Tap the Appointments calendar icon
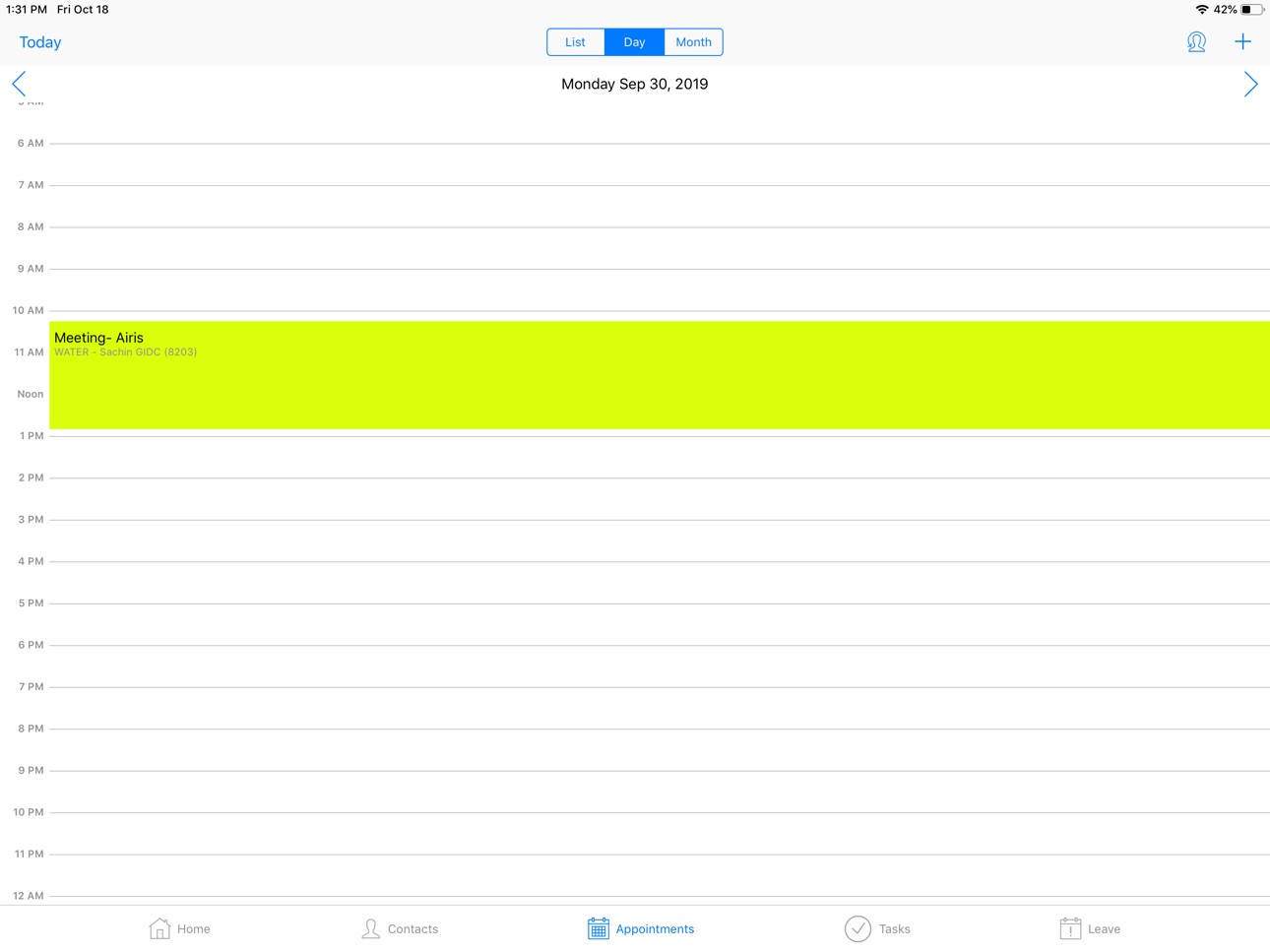Viewport: 1270px width, 952px height. click(598, 928)
